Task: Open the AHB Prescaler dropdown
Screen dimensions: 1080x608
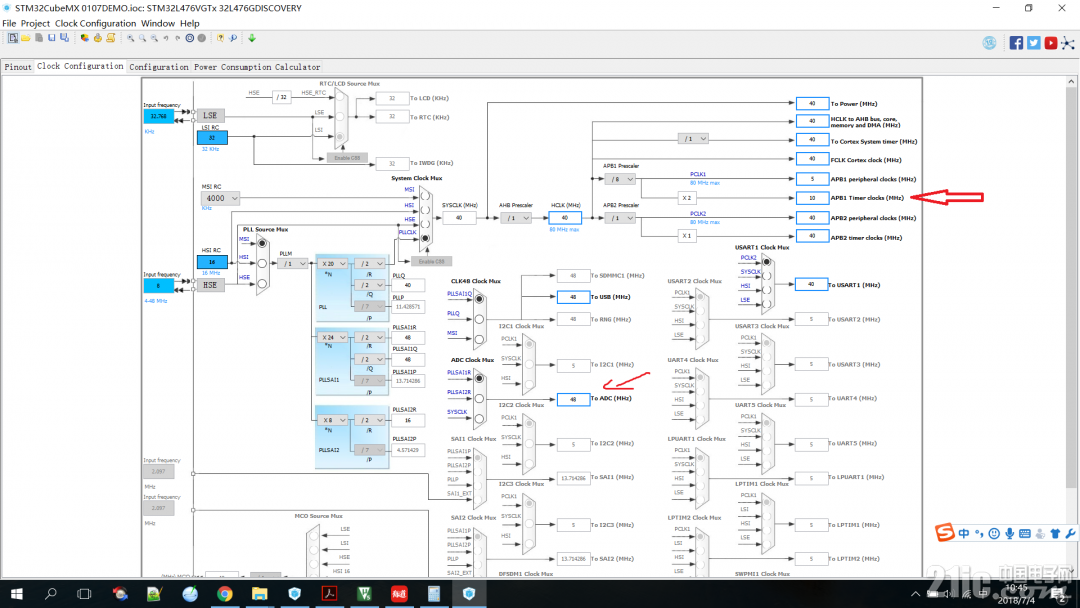Action: pyautogui.click(x=516, y=218)
